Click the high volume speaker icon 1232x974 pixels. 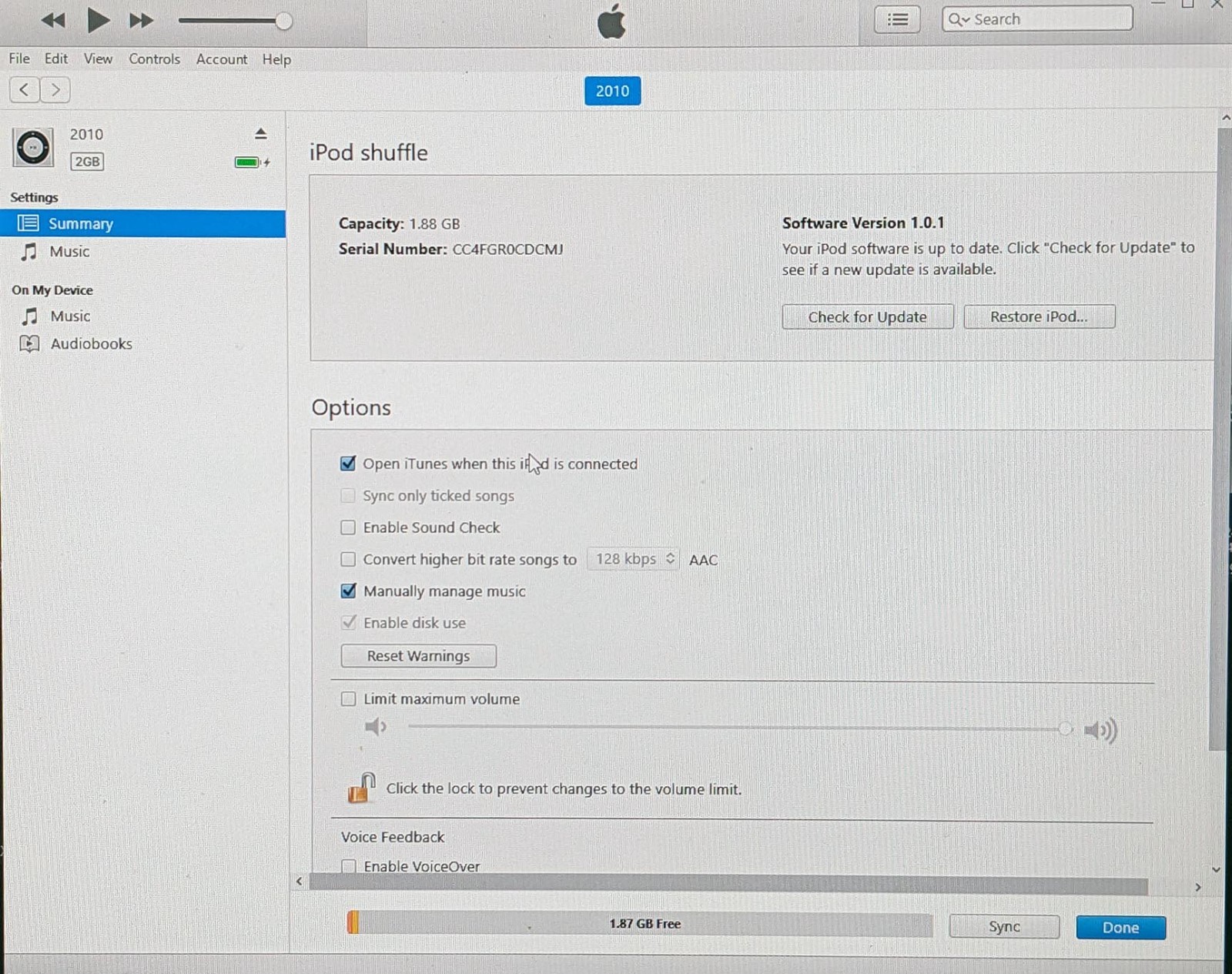pos(1100,730)
